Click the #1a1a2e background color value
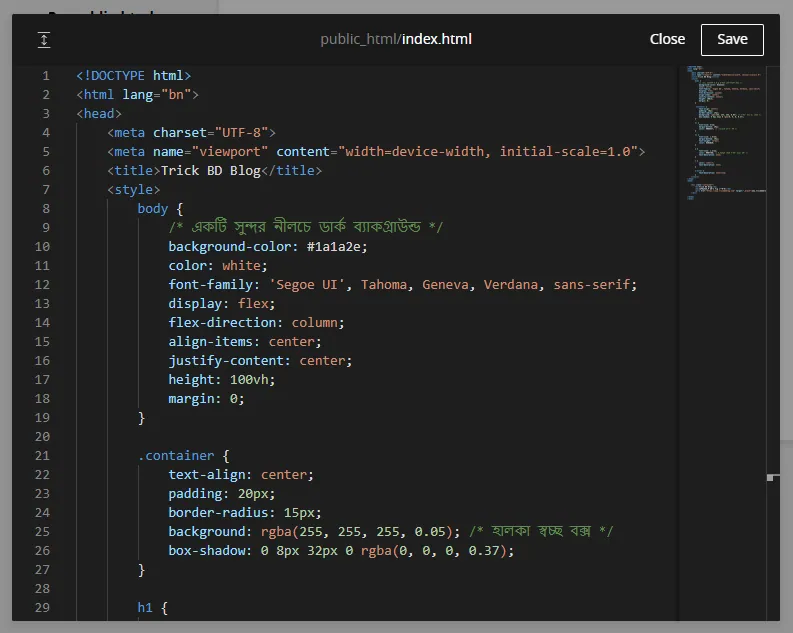 pos(337,247)
